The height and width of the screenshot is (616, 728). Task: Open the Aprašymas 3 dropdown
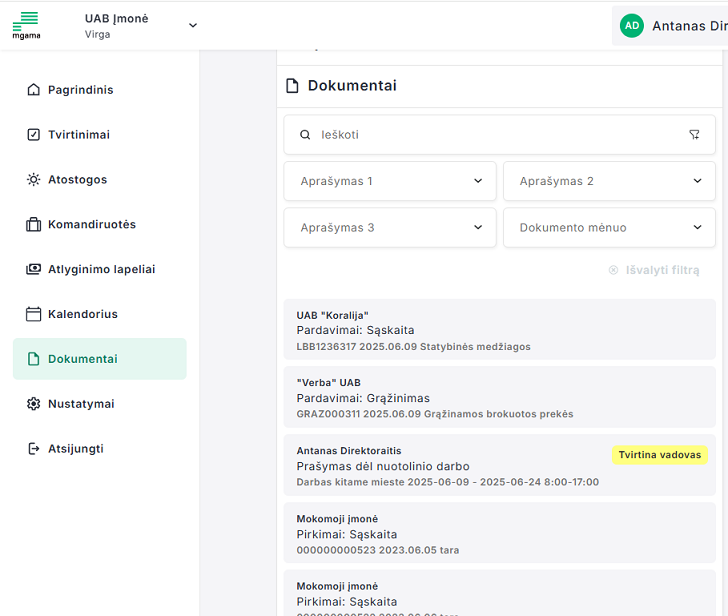pos(390,228)
